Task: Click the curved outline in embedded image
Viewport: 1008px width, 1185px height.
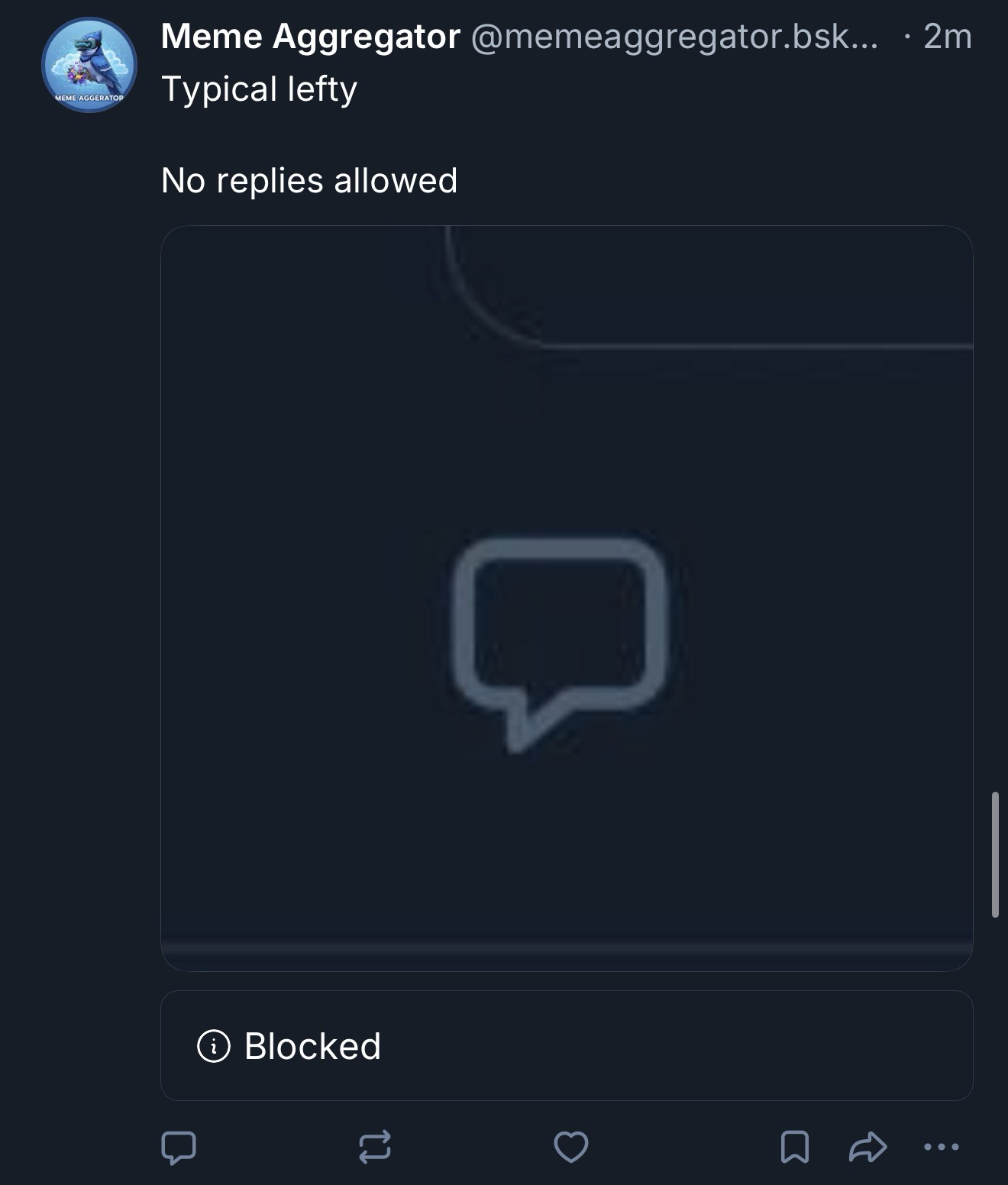Action: coord(709,288)
